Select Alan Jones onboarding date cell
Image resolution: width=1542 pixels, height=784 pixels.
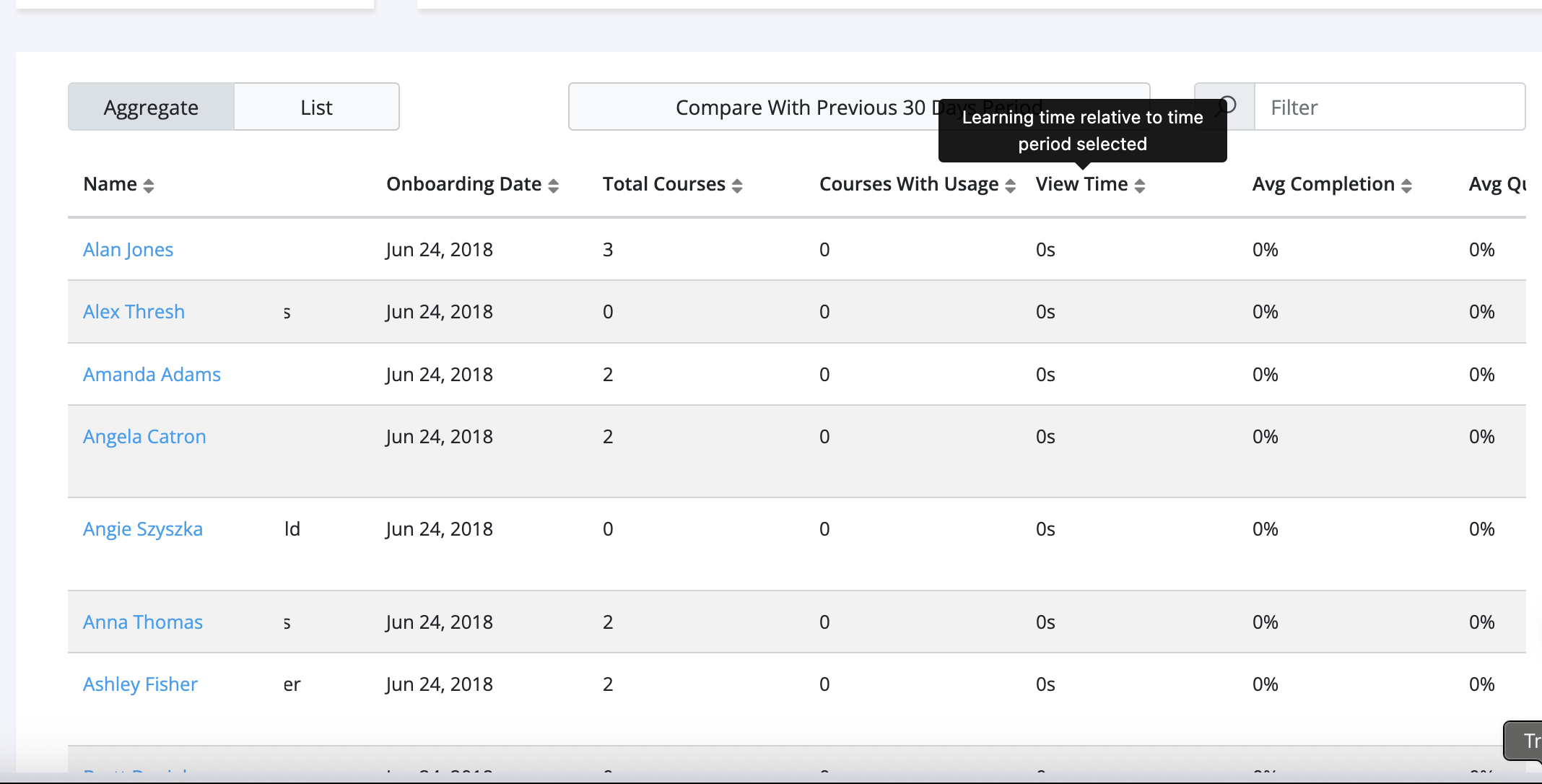click(x=439, y=249)
